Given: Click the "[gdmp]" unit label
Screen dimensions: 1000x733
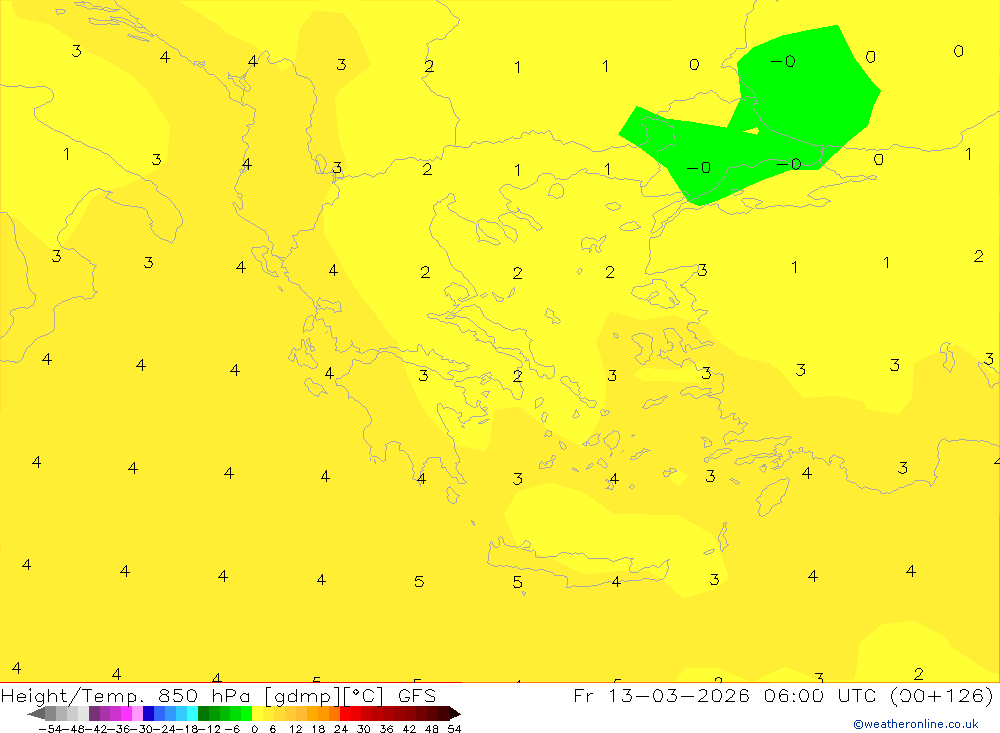Looking at the screenshot, I should point(302,696).
